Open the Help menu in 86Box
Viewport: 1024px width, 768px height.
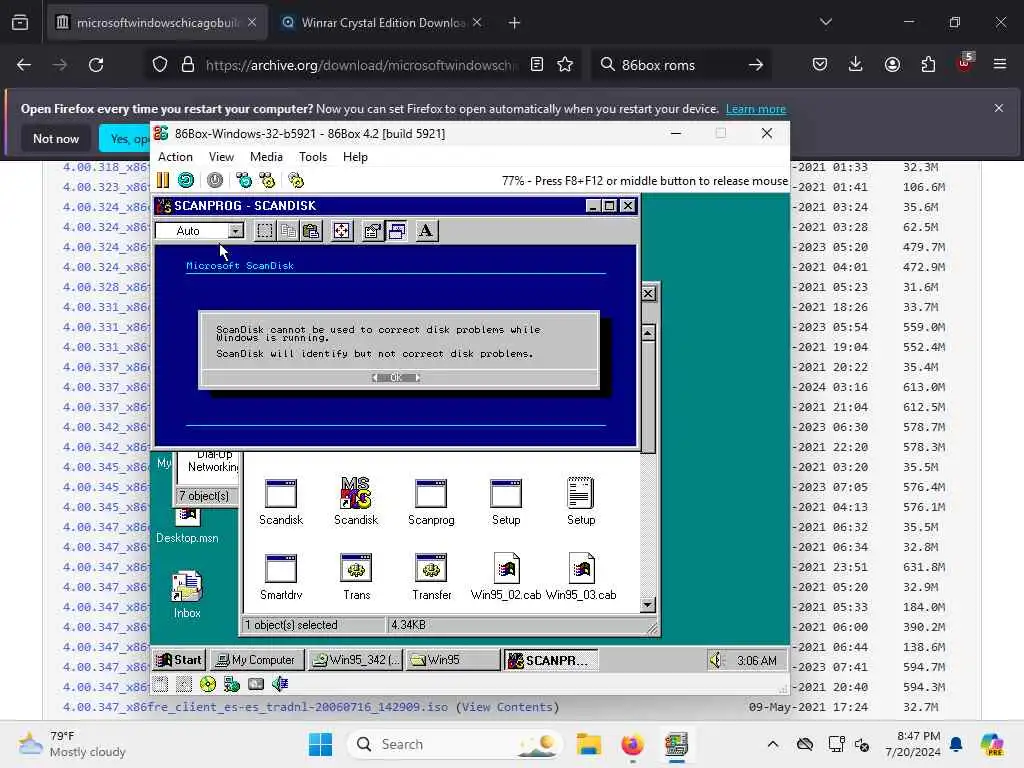(355, 157)
